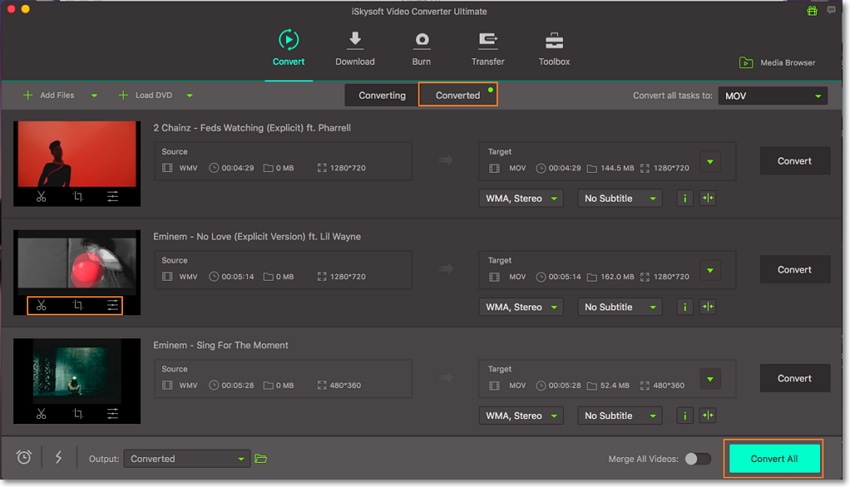Select title 'Eminem - No Love (Explicit Version) ft. Lil Wayne'
This screenshot has height=487, width=850.
coord(256,236)
